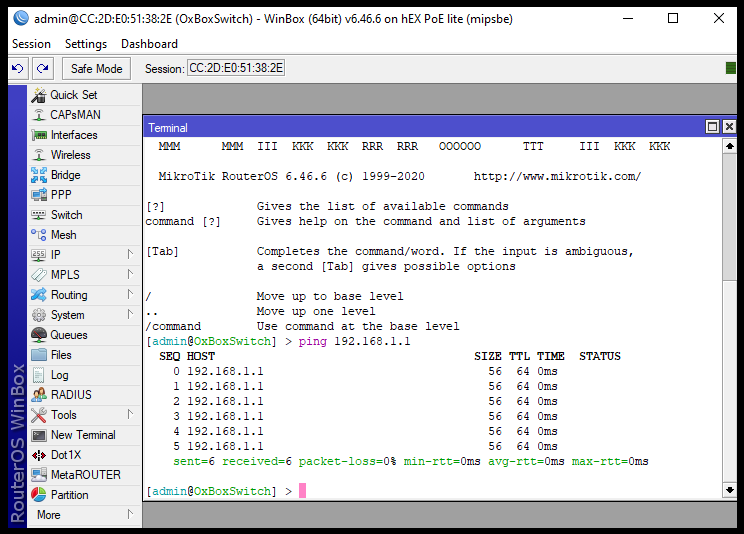744x534 pixels.
Task: Click the MPLS menu icon
Action: pos(38,275)
